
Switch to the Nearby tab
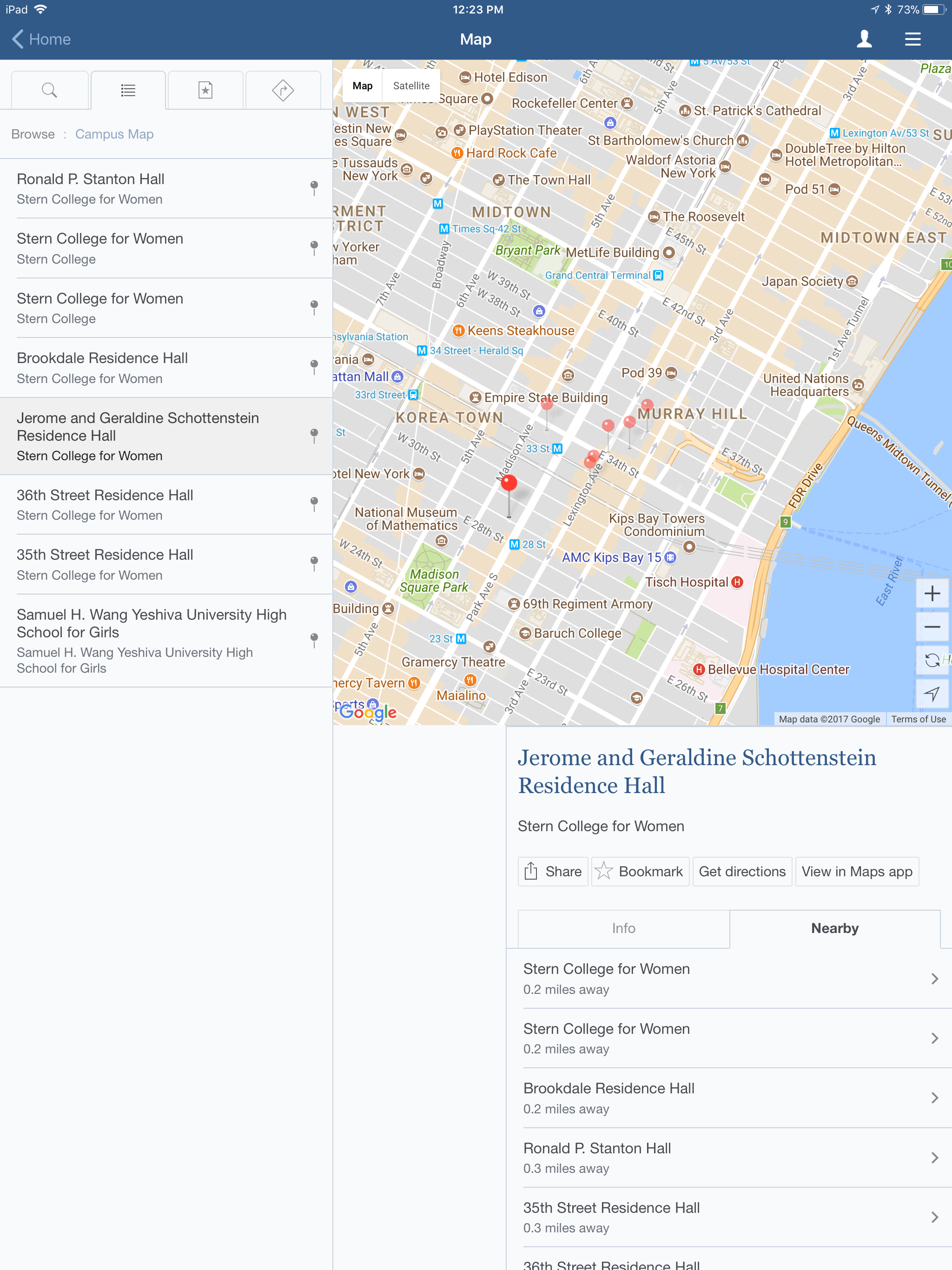pos(835,928)
